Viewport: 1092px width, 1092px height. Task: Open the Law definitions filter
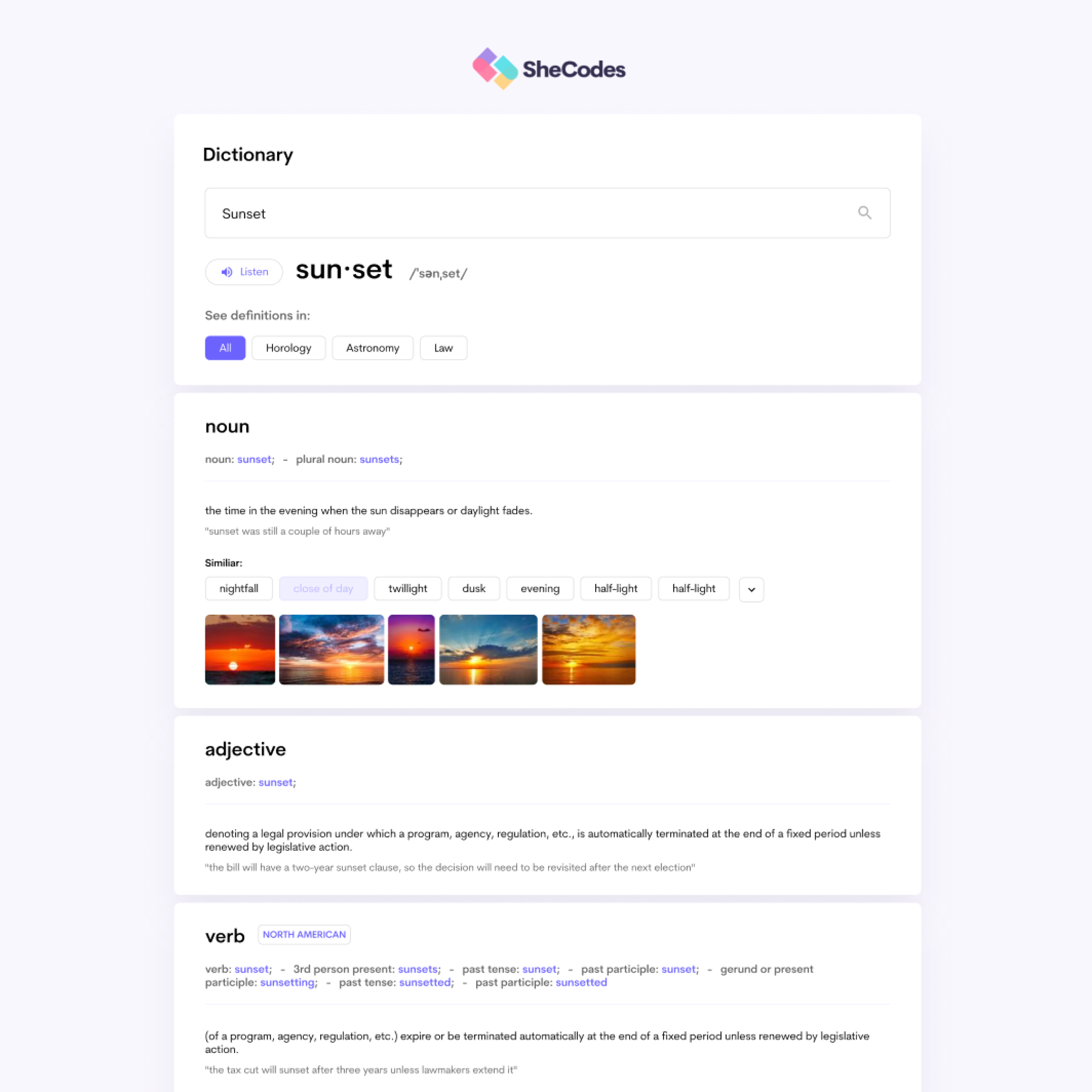(443, 348)
